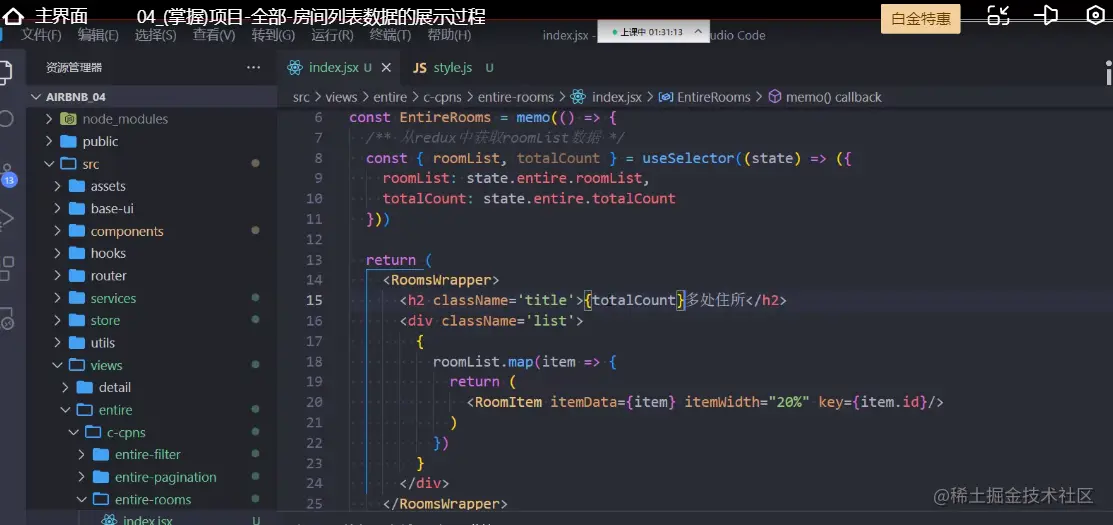Click the 上课中 01:31:13 timer
Image resolution: width=1113 pixels, height=525 pixels.
tap(650, 32)
